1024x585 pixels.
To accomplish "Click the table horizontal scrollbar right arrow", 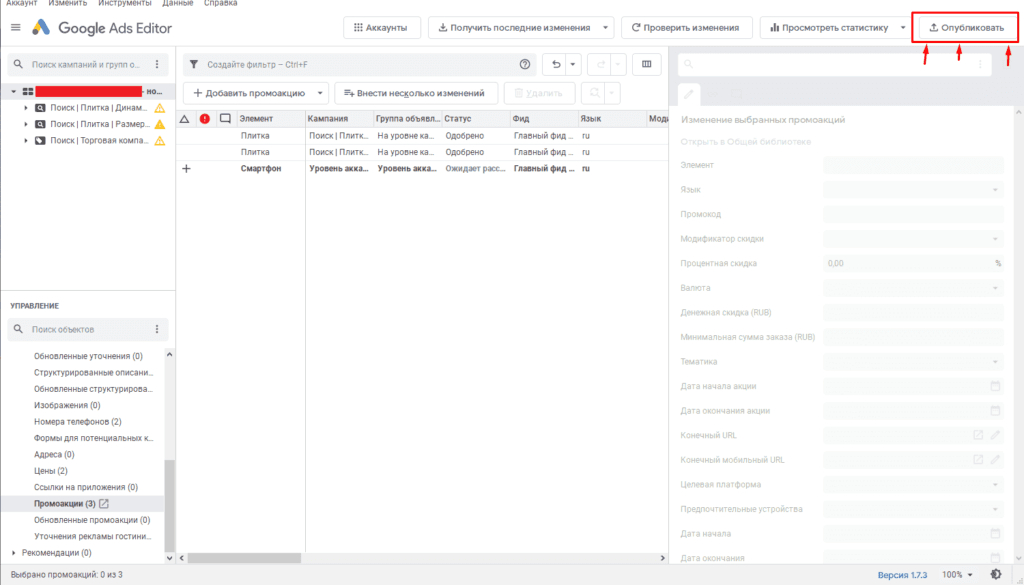I will (x=662, y=558).
